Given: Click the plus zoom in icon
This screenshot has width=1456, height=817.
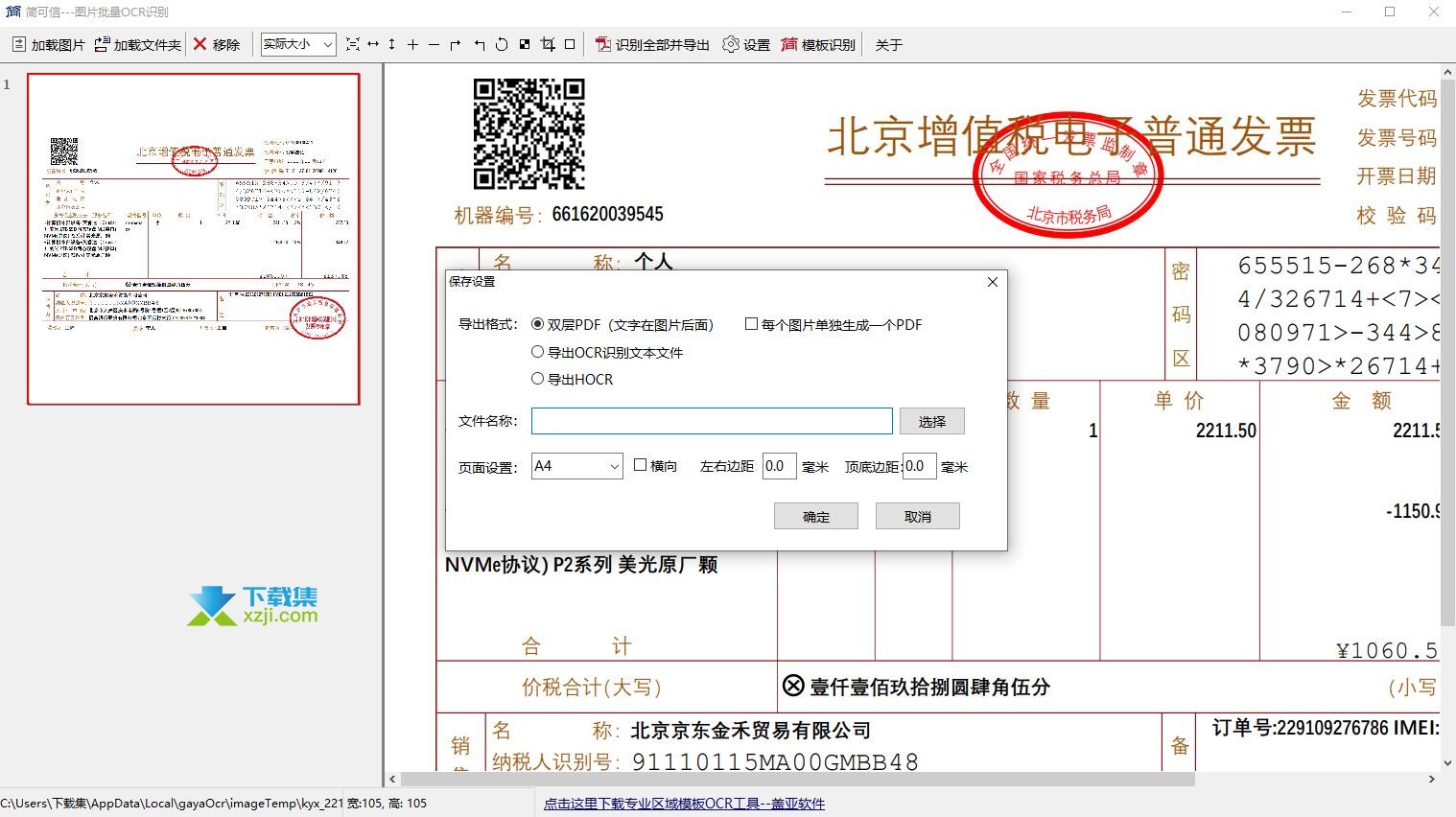Looking at the screenshot, I should pyautogui.click(x=413, y=44).
